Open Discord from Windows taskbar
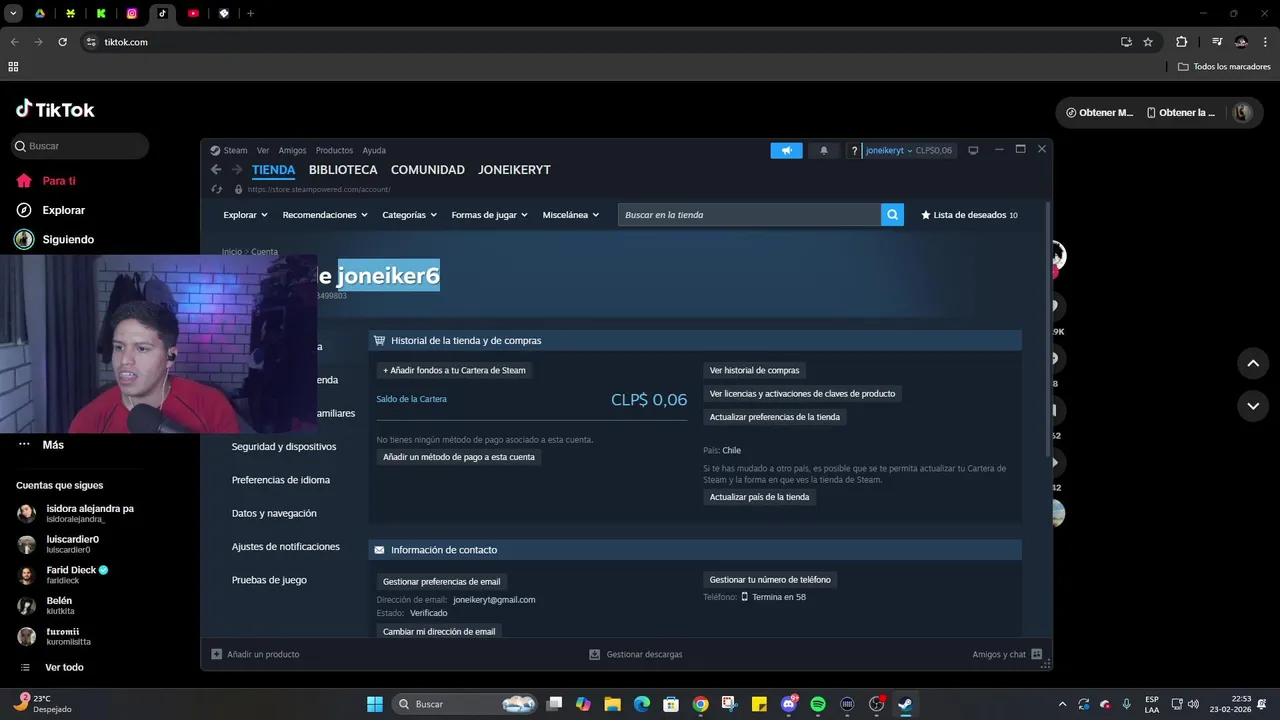This screenshot has height=720, width=1280. click(x=789, y=704)
